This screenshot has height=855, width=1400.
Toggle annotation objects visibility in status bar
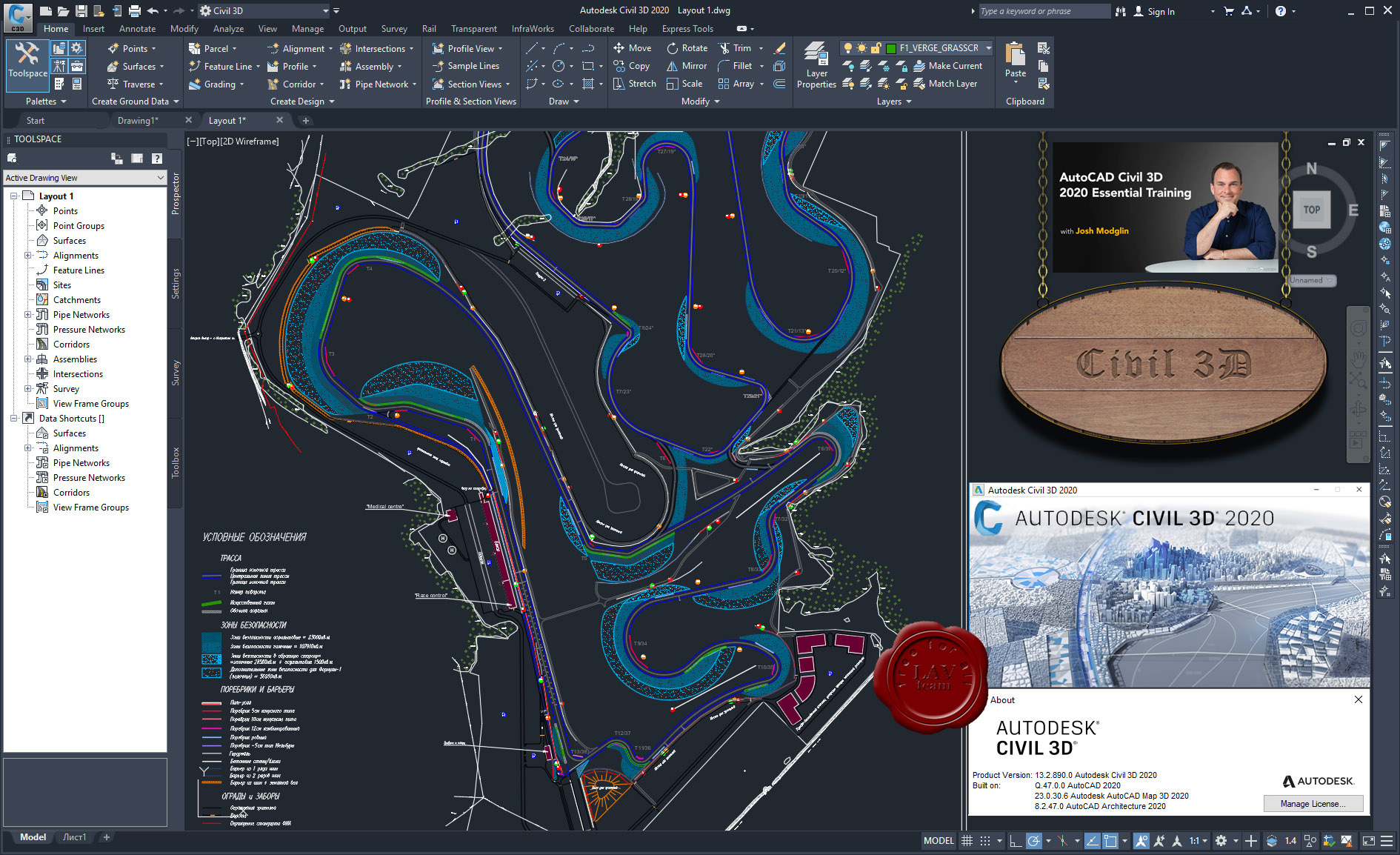pos(1141,841)
